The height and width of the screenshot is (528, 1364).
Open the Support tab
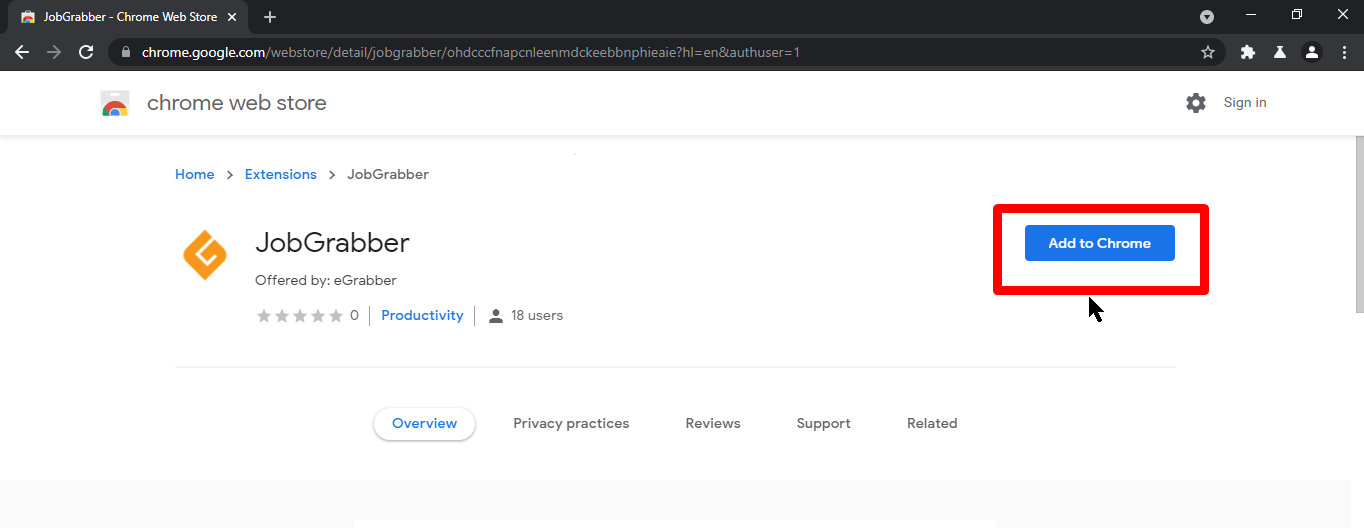click(823, 423)
